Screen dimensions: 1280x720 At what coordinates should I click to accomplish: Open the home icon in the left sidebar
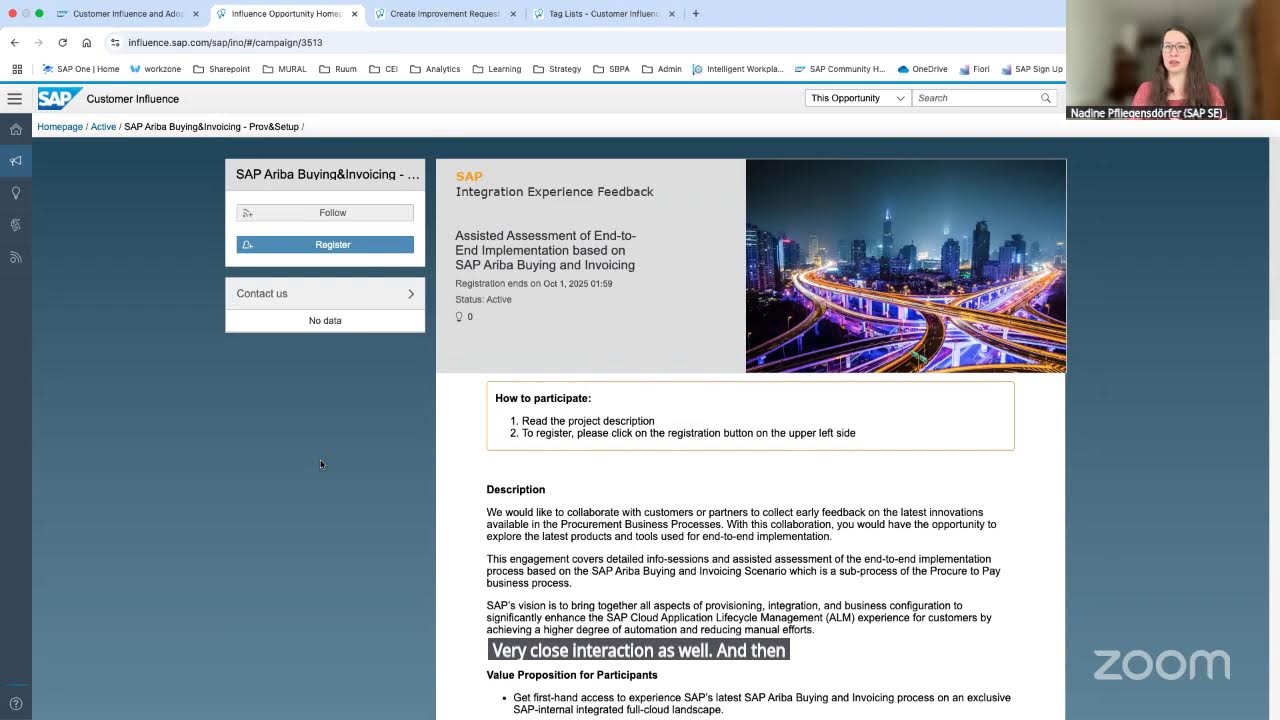[16, 129]
